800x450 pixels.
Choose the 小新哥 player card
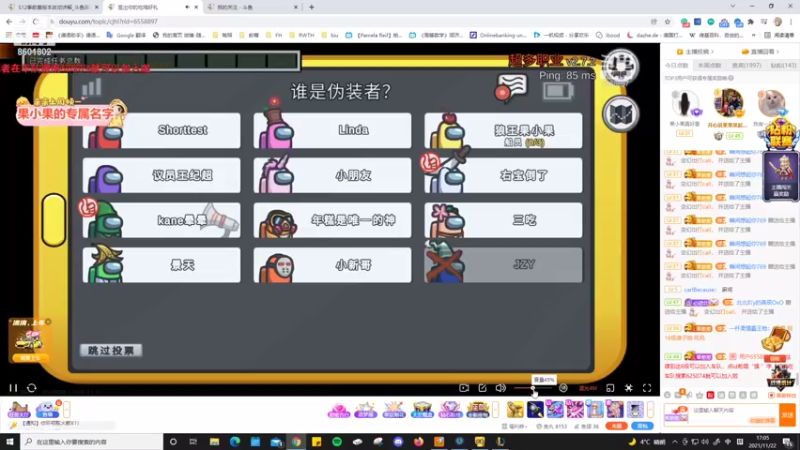click(332, 265)
